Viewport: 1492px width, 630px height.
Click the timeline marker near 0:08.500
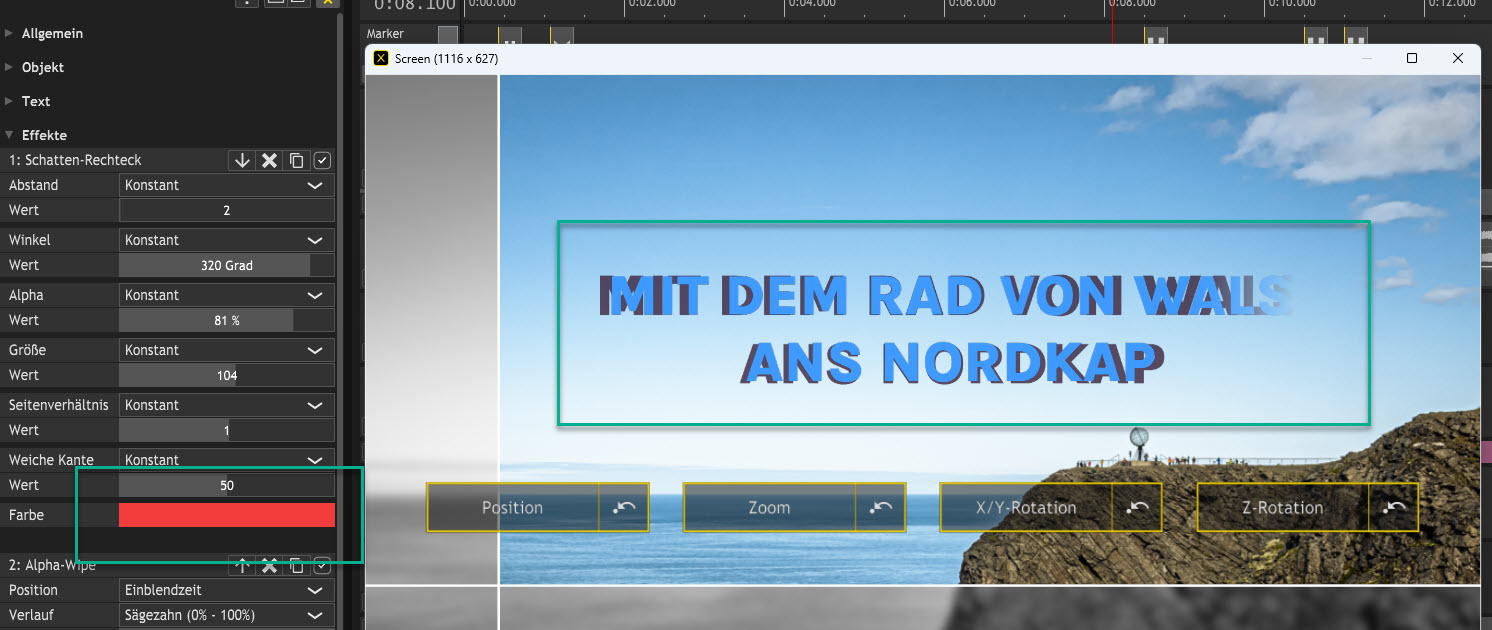(x=1156, y=37)
